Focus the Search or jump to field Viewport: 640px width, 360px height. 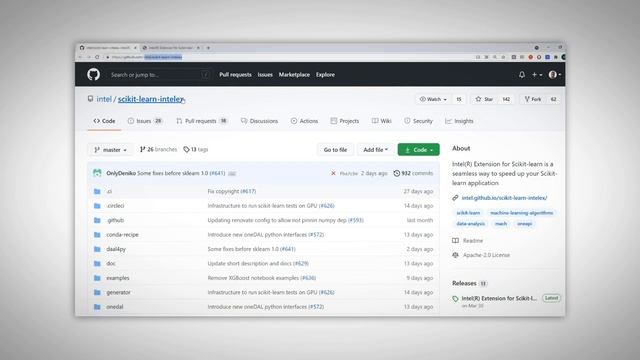click(x=160, y=75)
